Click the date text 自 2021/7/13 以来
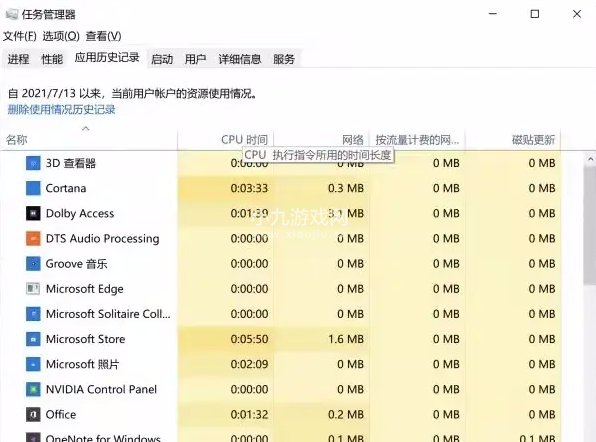596x442 pixels. pos(54,93)
